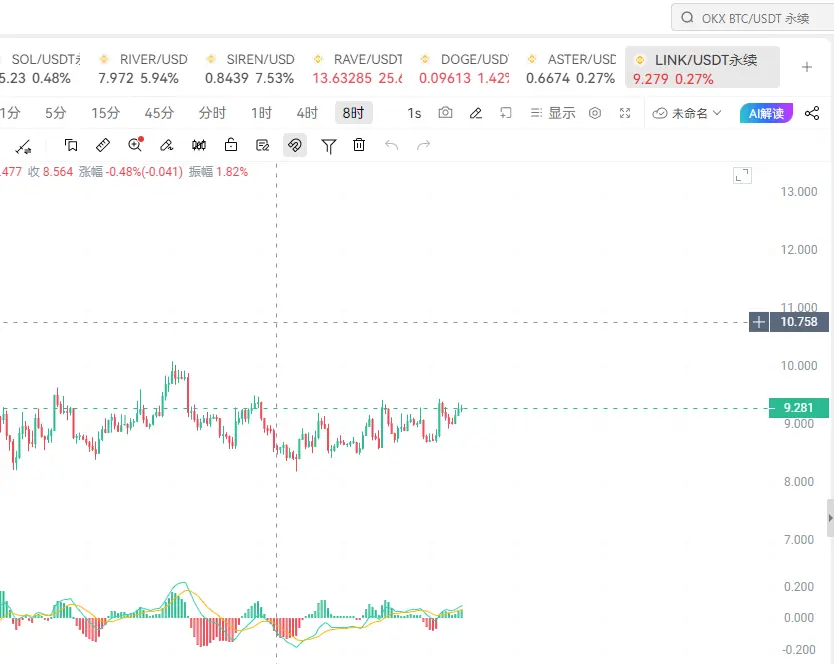Screen dimensions: 834x664
Task: Click the 9.281 current price label
Action: click(798, 408)
